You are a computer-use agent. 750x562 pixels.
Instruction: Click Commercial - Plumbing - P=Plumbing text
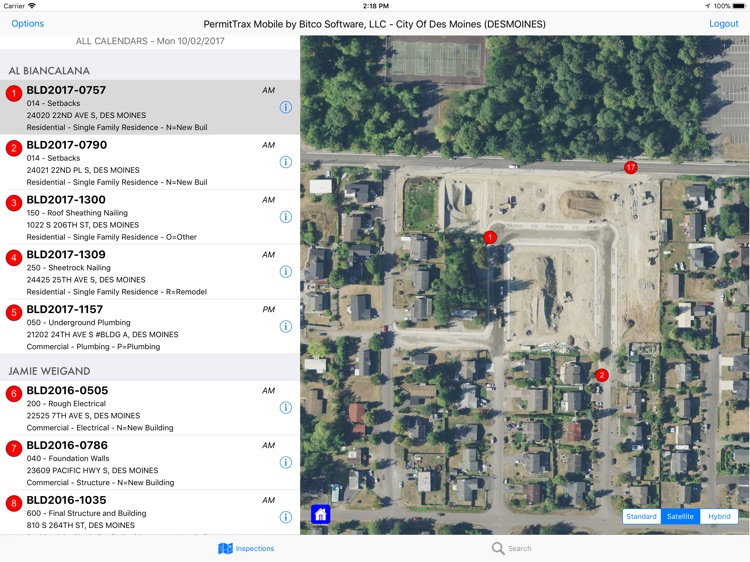pyautogui.click(x=93, y=346)
